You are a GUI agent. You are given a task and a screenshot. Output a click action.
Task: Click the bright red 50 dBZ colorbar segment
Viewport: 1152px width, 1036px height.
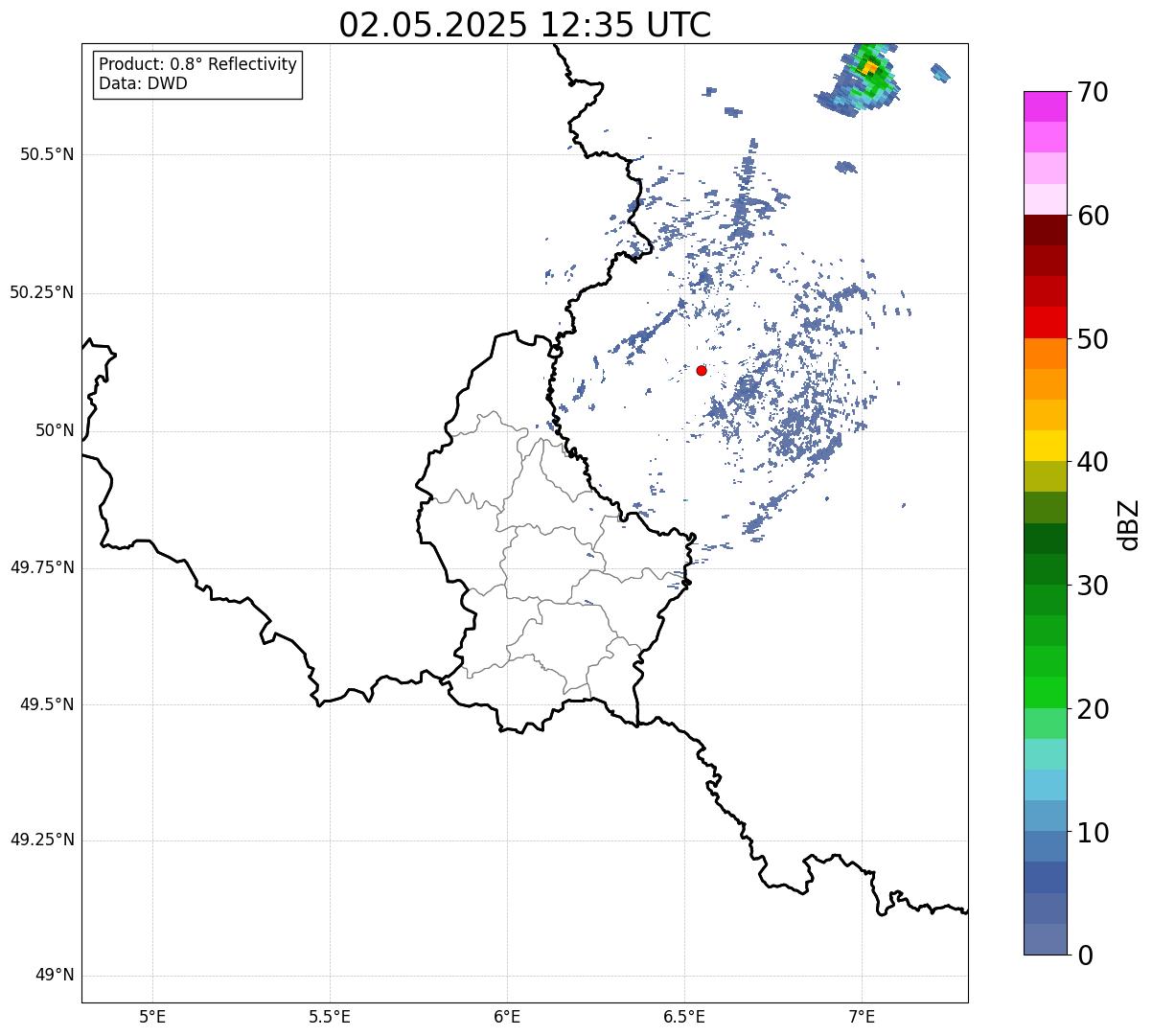[x=1046, y=322]
